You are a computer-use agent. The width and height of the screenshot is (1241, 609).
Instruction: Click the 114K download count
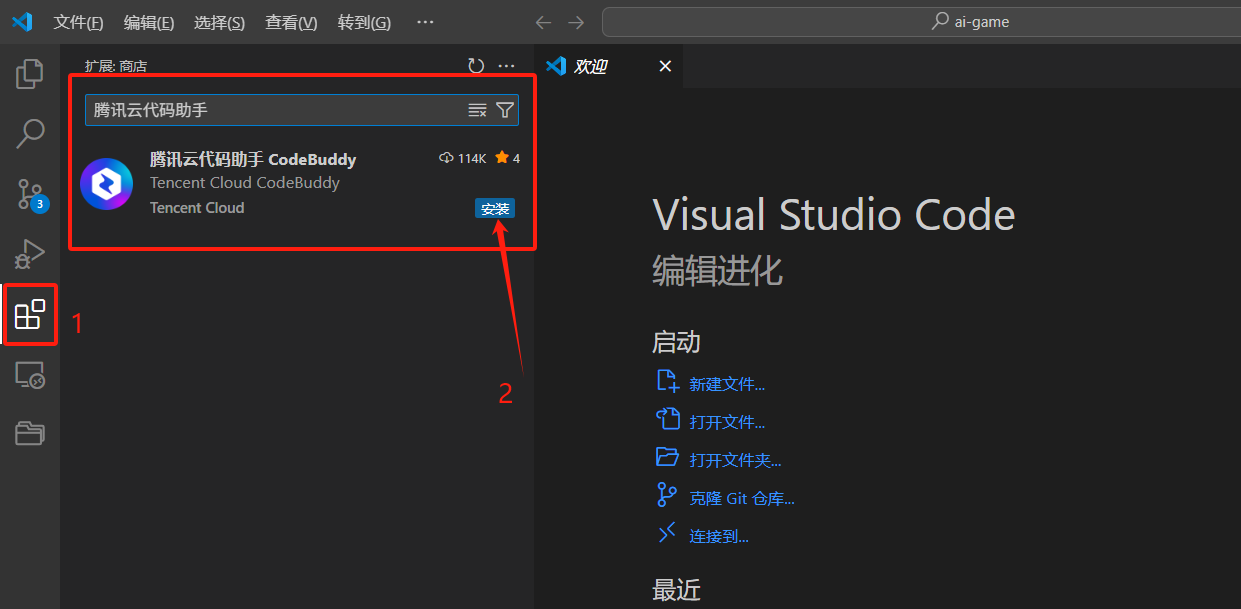point(463,158)
